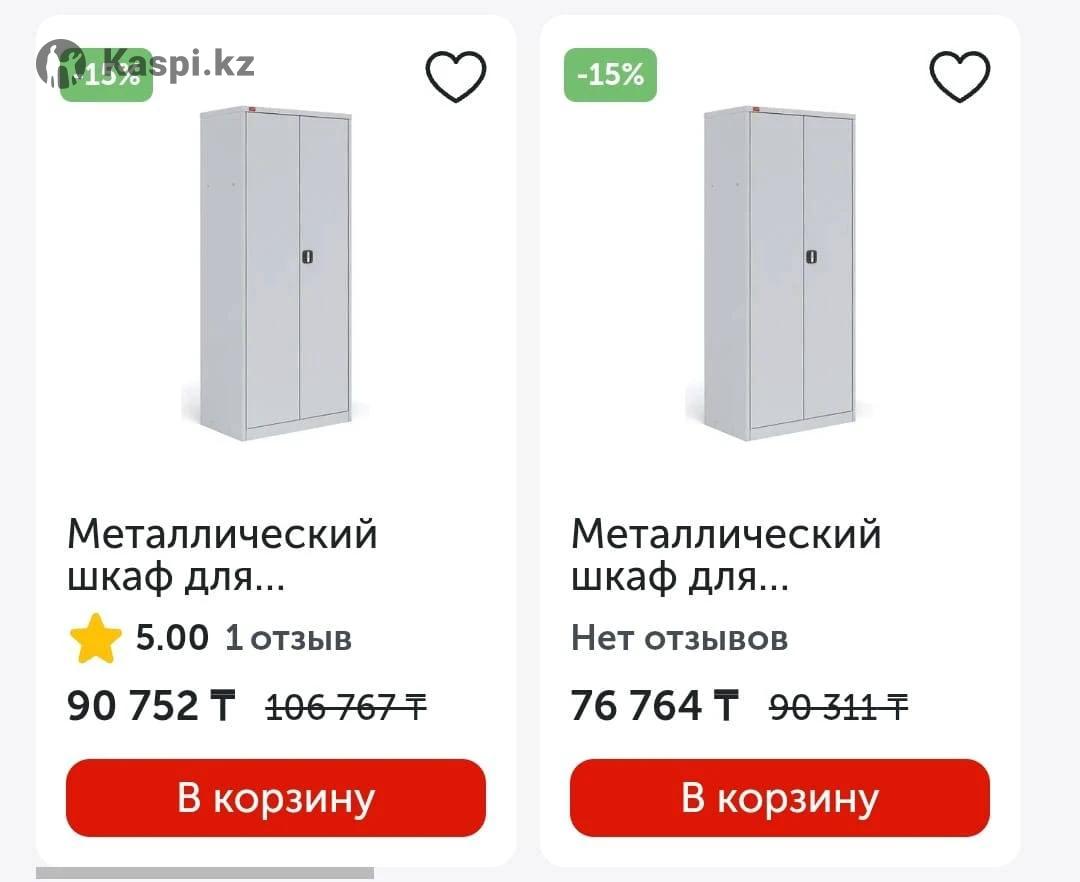This screenshot has height=882, width=1080.
Task: Favorite the 90 752 ₸ cabinet with the heart
Action: (456, 76)
